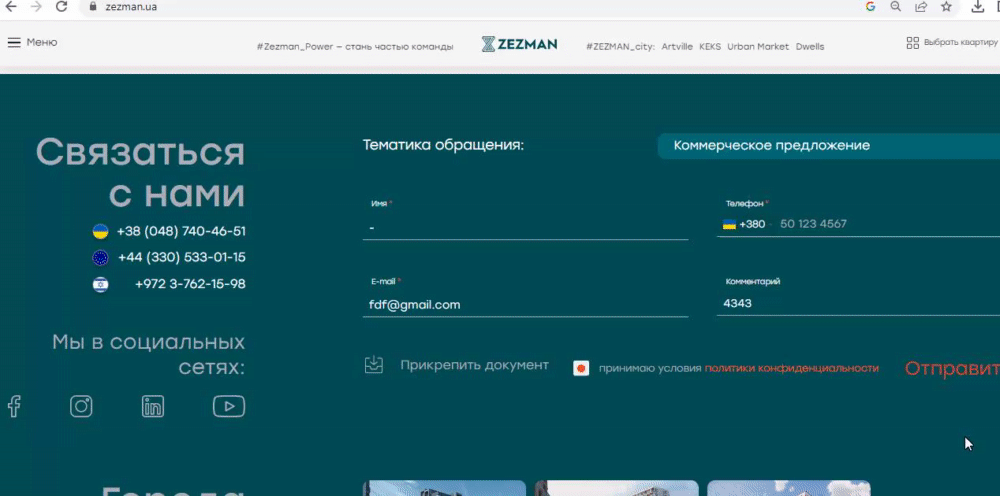This screenshot has width=1000, height=496.
Task: Bookmark page with the star icon
Action: tap(946, 6)
